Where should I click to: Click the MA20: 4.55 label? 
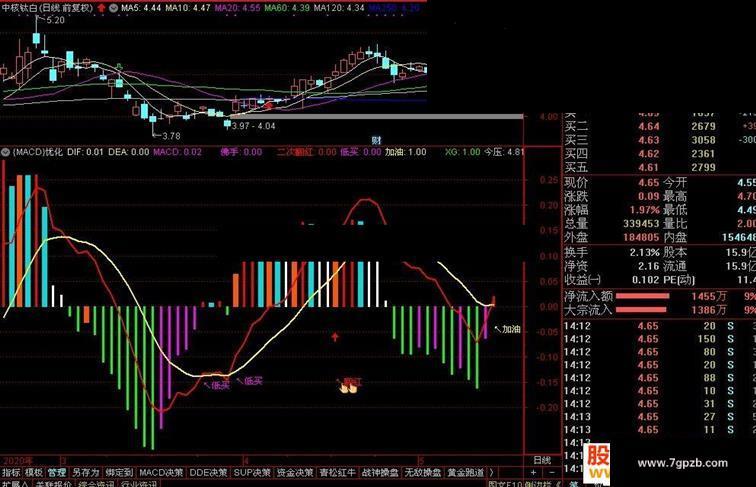tap(237, 8)
